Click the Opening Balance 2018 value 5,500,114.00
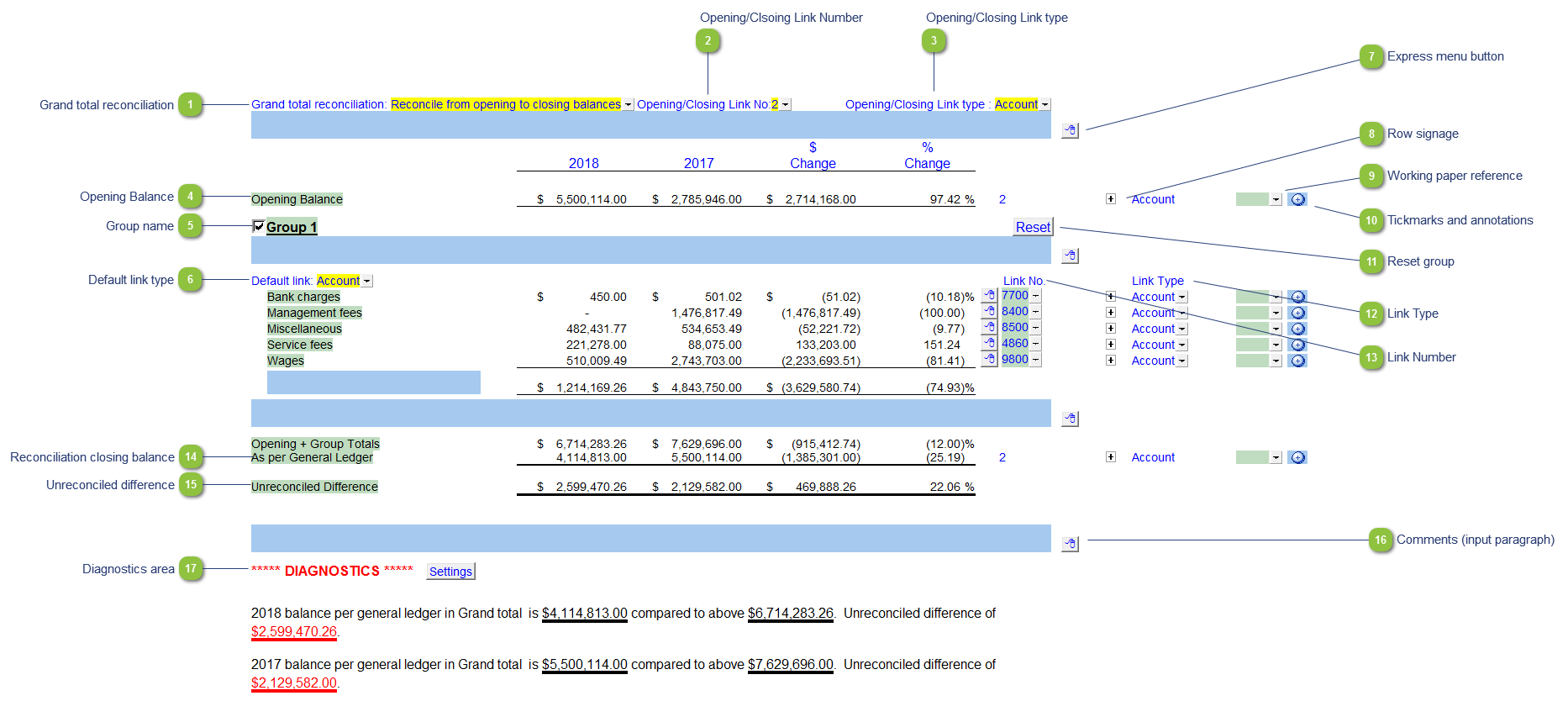The width and height of the screenshot is (1568, 701). 591,199
